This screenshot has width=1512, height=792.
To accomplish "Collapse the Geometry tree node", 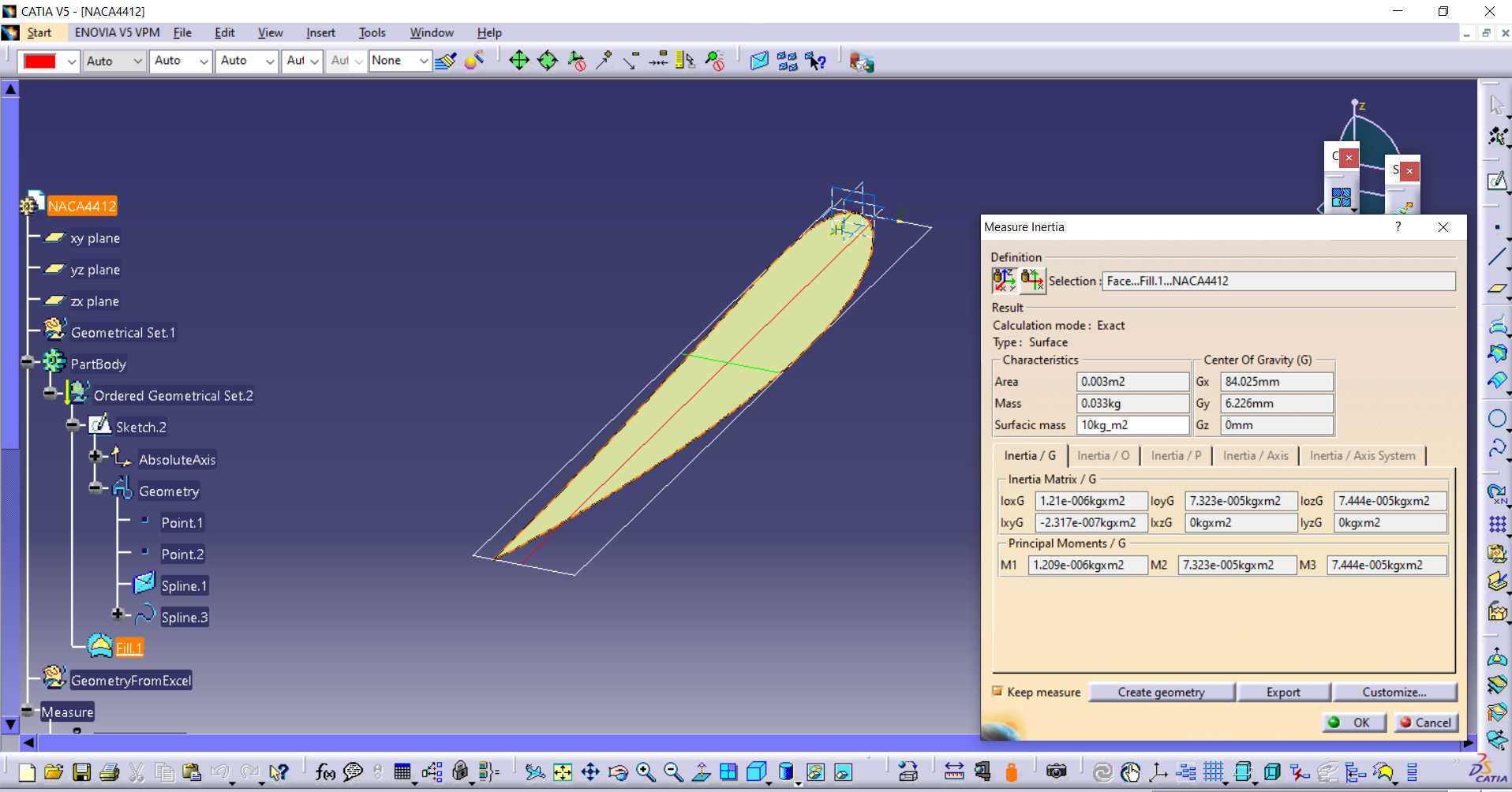I will click(x=95, y=488).
